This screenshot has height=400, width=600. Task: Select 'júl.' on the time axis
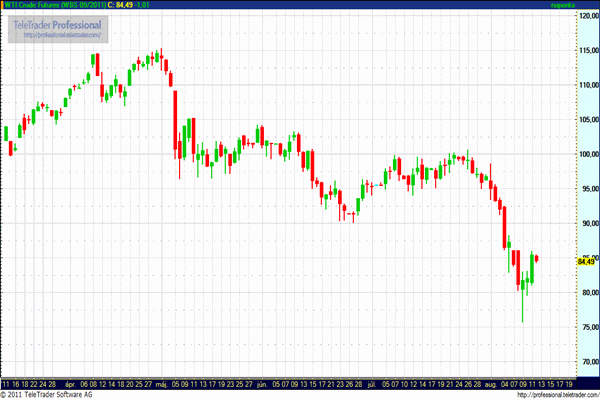coord(369,382)
